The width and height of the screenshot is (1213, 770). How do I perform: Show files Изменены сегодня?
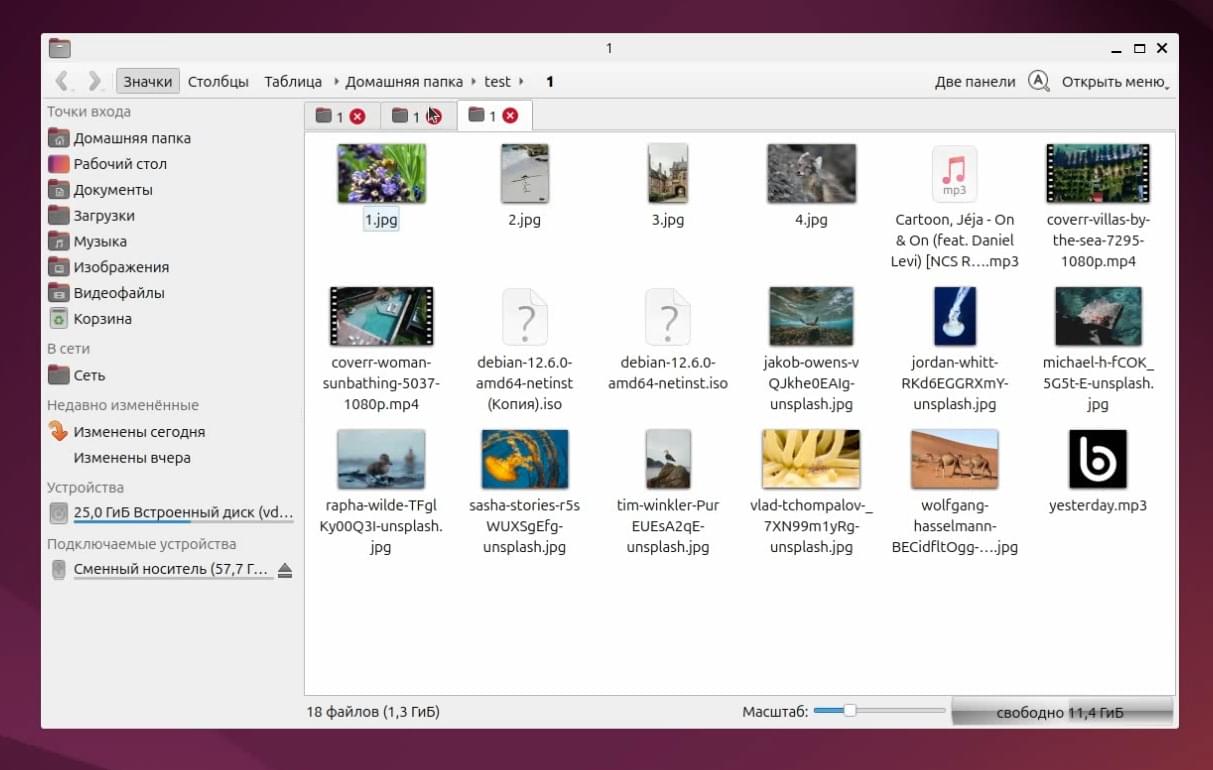(139, 432)
